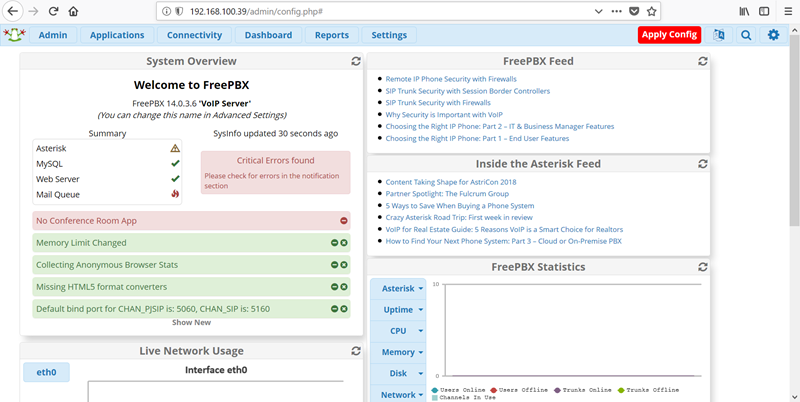Viewport: 800px width, 402px height.
Task: Click the Asterisk warning triangle icon
Action: coord(175,148)
